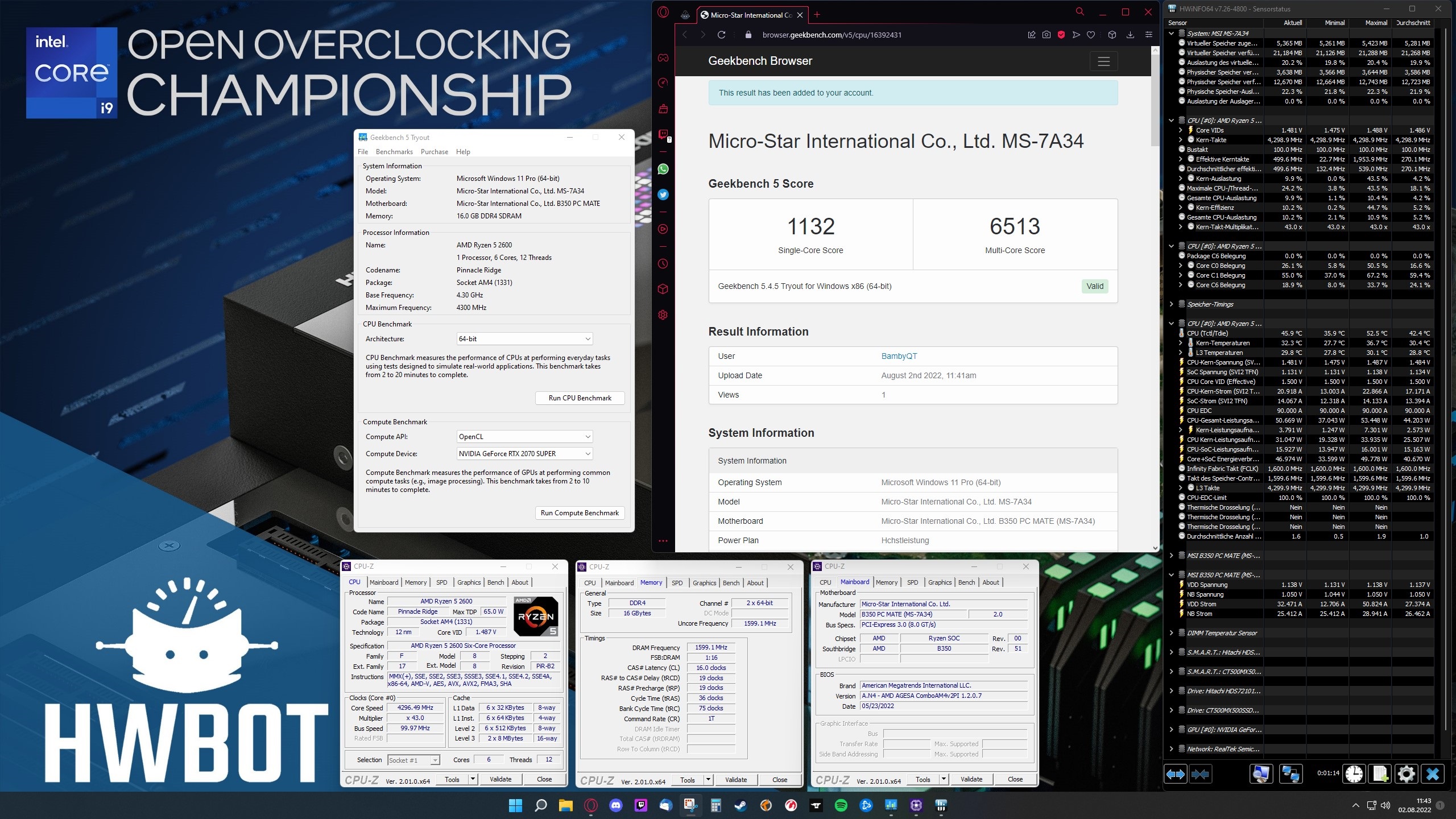Open Steam from the taskbar

(741, 805)
